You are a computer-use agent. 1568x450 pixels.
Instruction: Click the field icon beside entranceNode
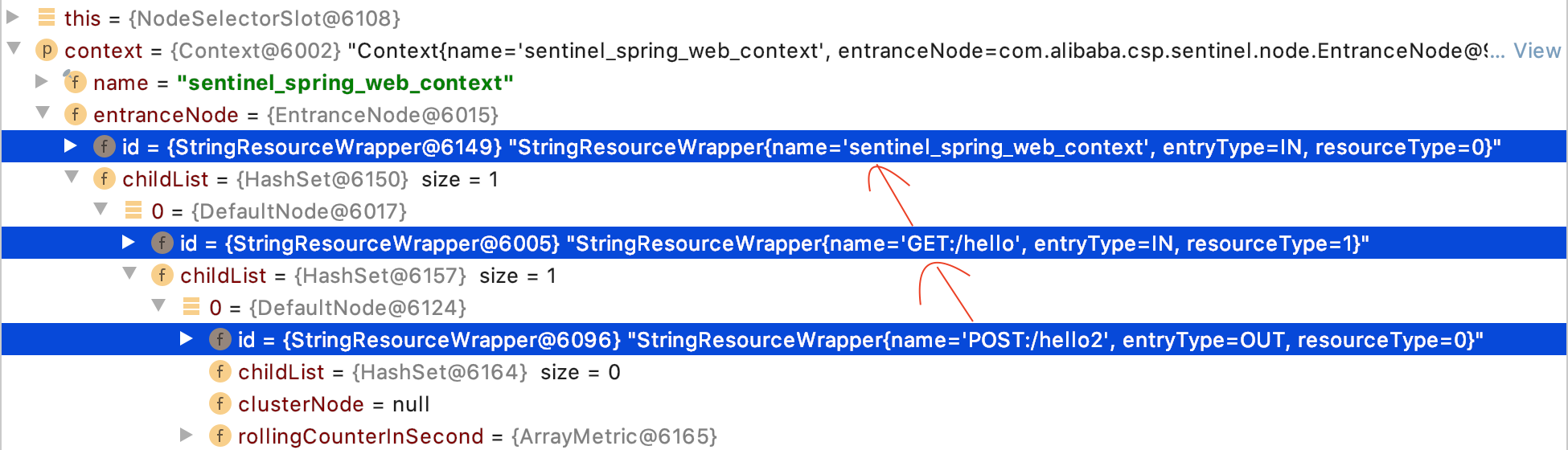76,115
